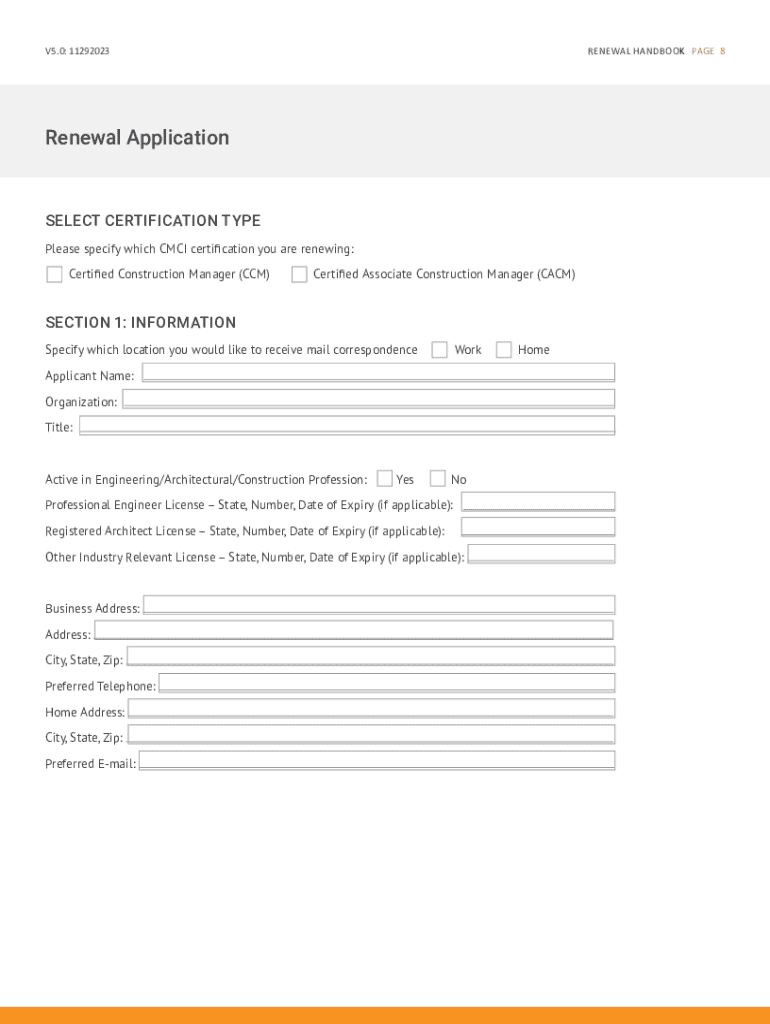The height and width of the screenshot is (1024, 770).
Task: Click the Organization input field
Action: click(368, 398)
